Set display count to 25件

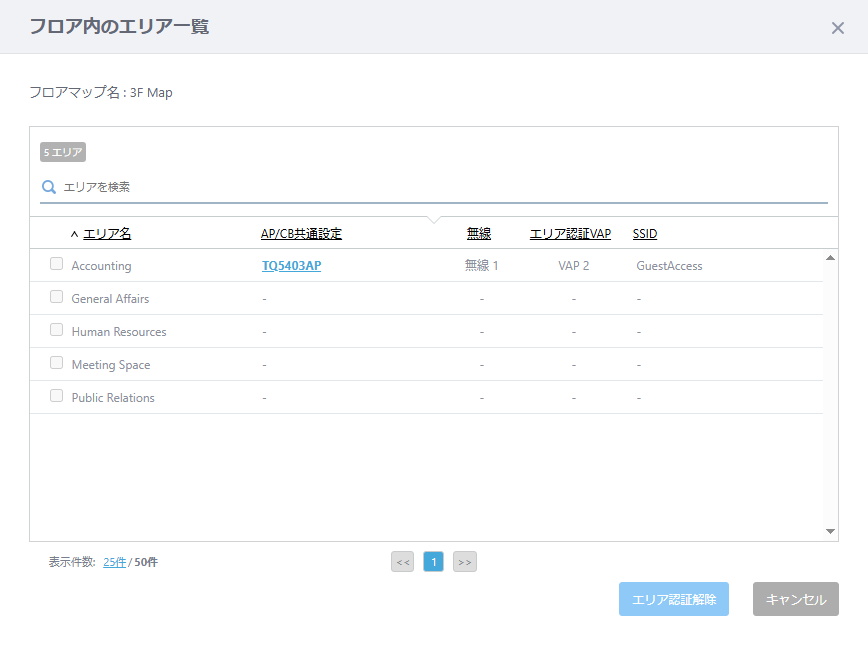(115, 562)
